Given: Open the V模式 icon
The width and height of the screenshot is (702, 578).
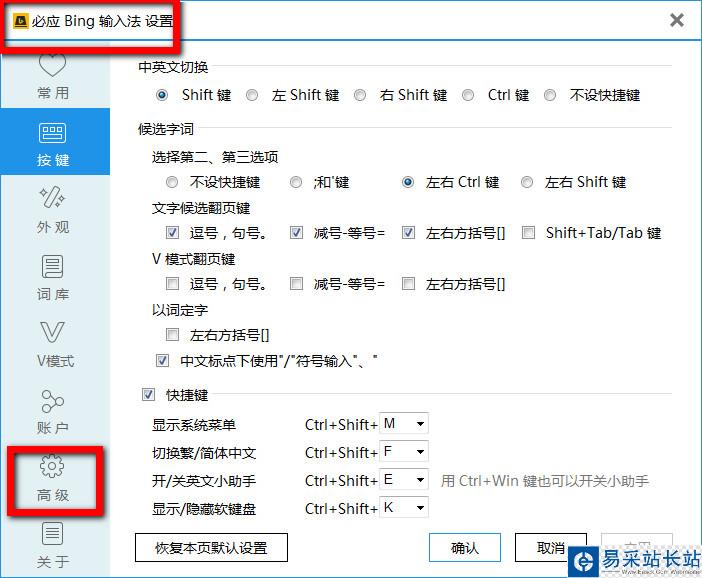Looking at the screenshot, I should [x=52, y=332].
